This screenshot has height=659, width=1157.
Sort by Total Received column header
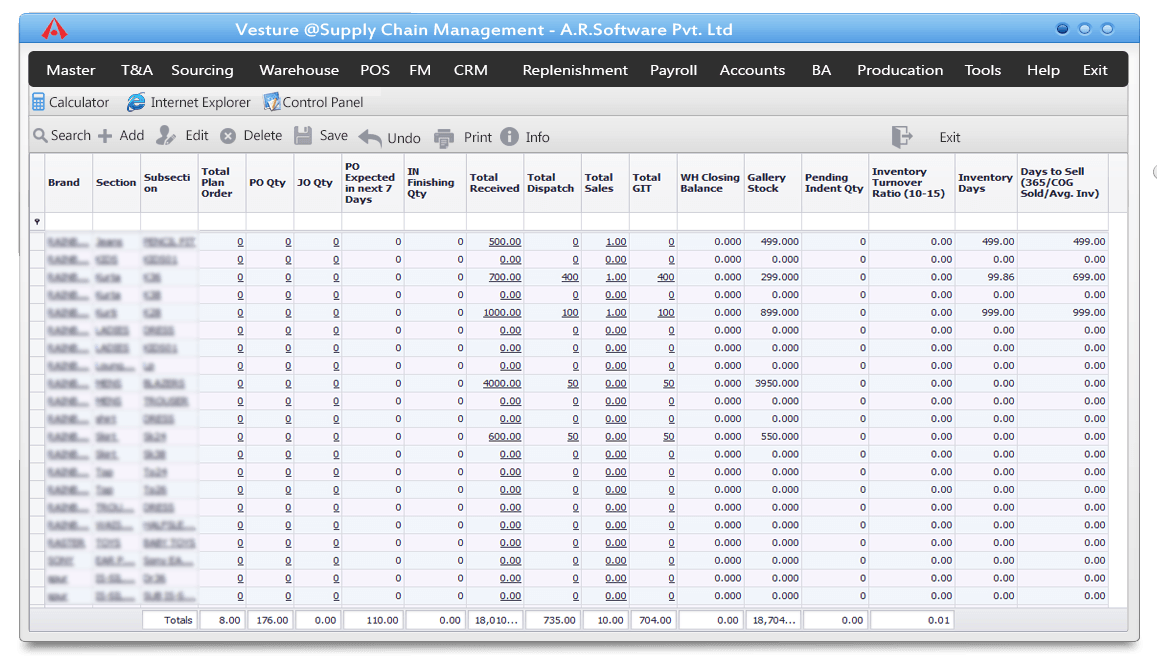coord(494,183)
